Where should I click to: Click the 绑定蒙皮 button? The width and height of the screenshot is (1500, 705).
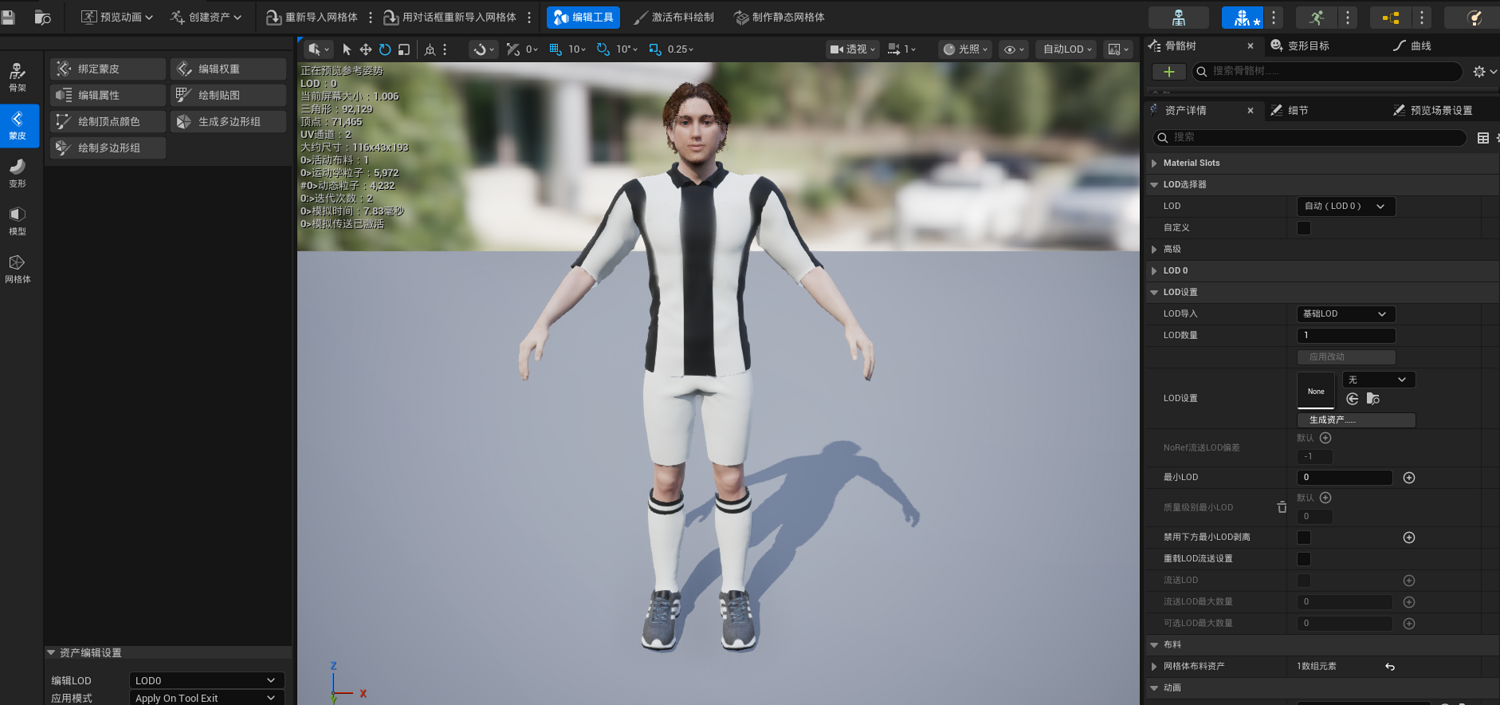[108, 69]
